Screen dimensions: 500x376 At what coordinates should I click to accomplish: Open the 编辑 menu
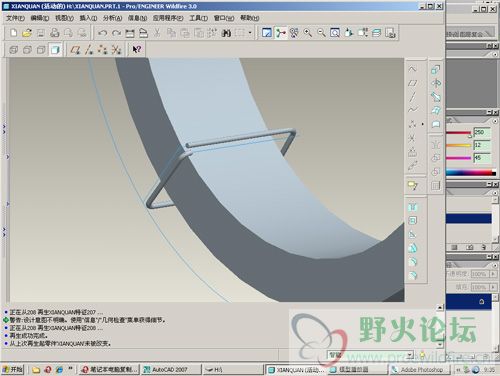pyautogui.click(x=40, y=18)
